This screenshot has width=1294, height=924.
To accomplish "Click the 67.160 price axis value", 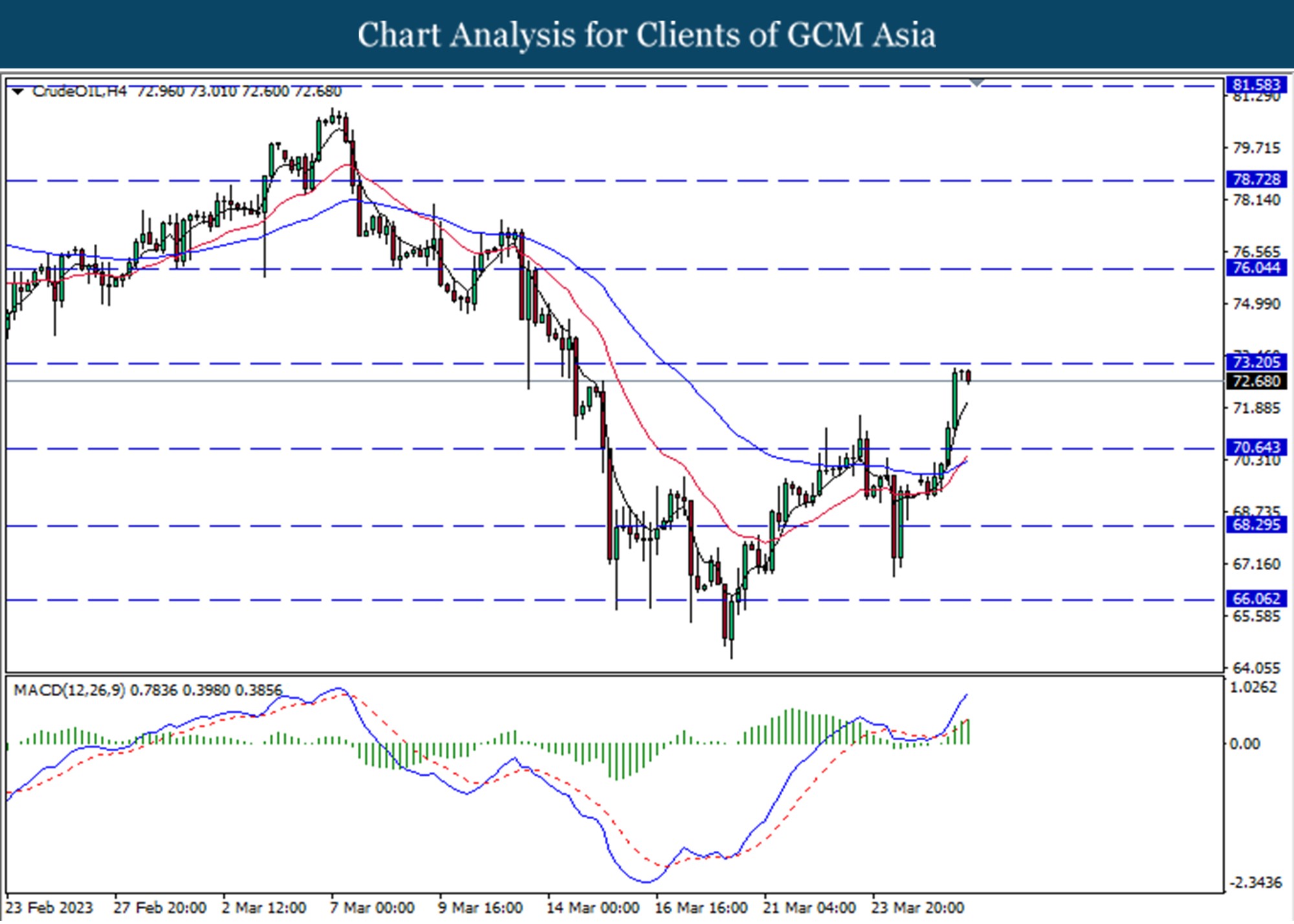I will click(x=1256, y=565).
